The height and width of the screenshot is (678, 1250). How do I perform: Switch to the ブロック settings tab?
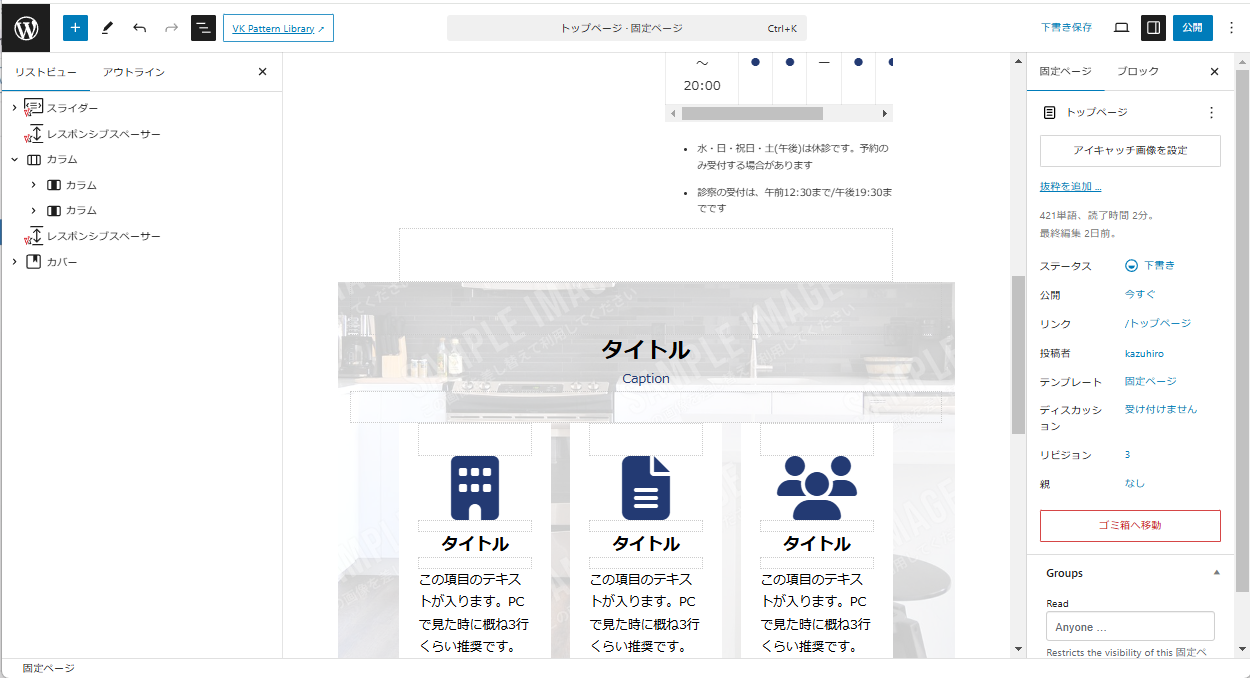[x=1138, y=72]
